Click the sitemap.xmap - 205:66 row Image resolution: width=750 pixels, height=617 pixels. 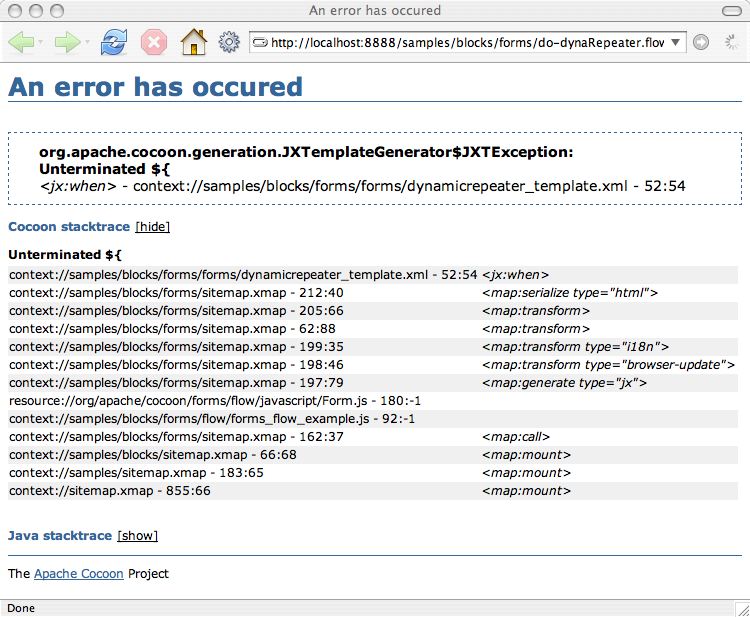tap(373, 311)
